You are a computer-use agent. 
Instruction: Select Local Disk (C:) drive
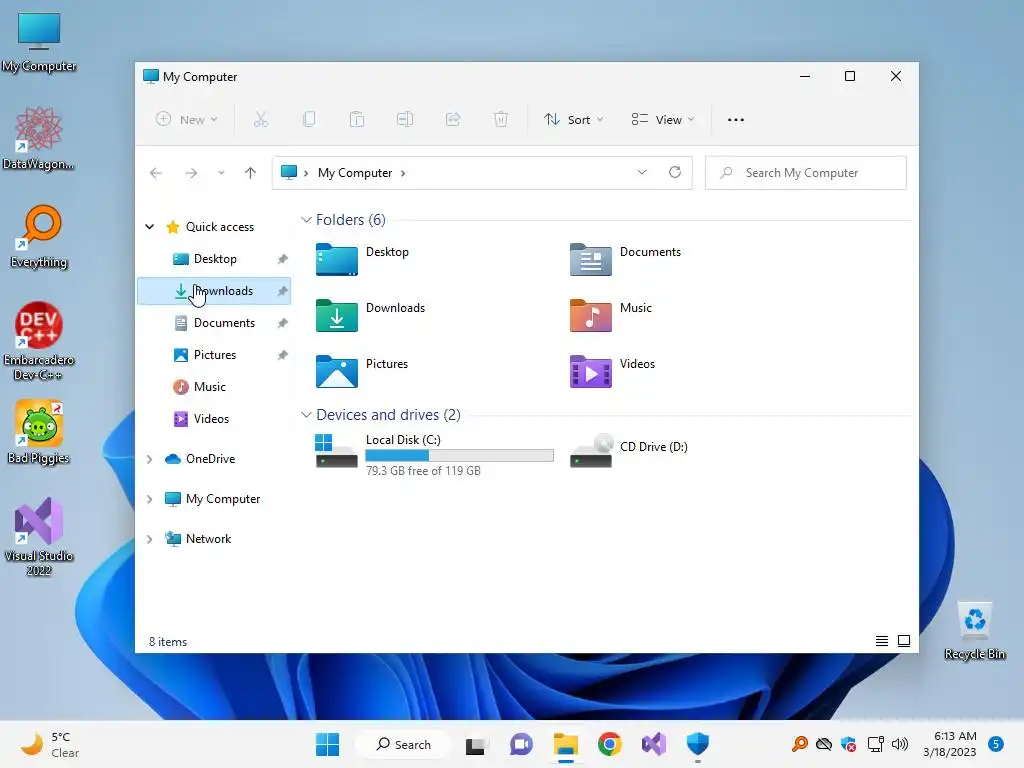[434, 453]
